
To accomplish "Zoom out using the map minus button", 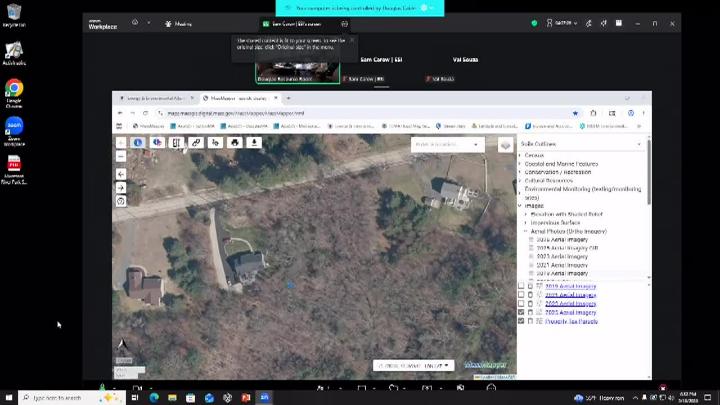I will (x=121, y=157).
